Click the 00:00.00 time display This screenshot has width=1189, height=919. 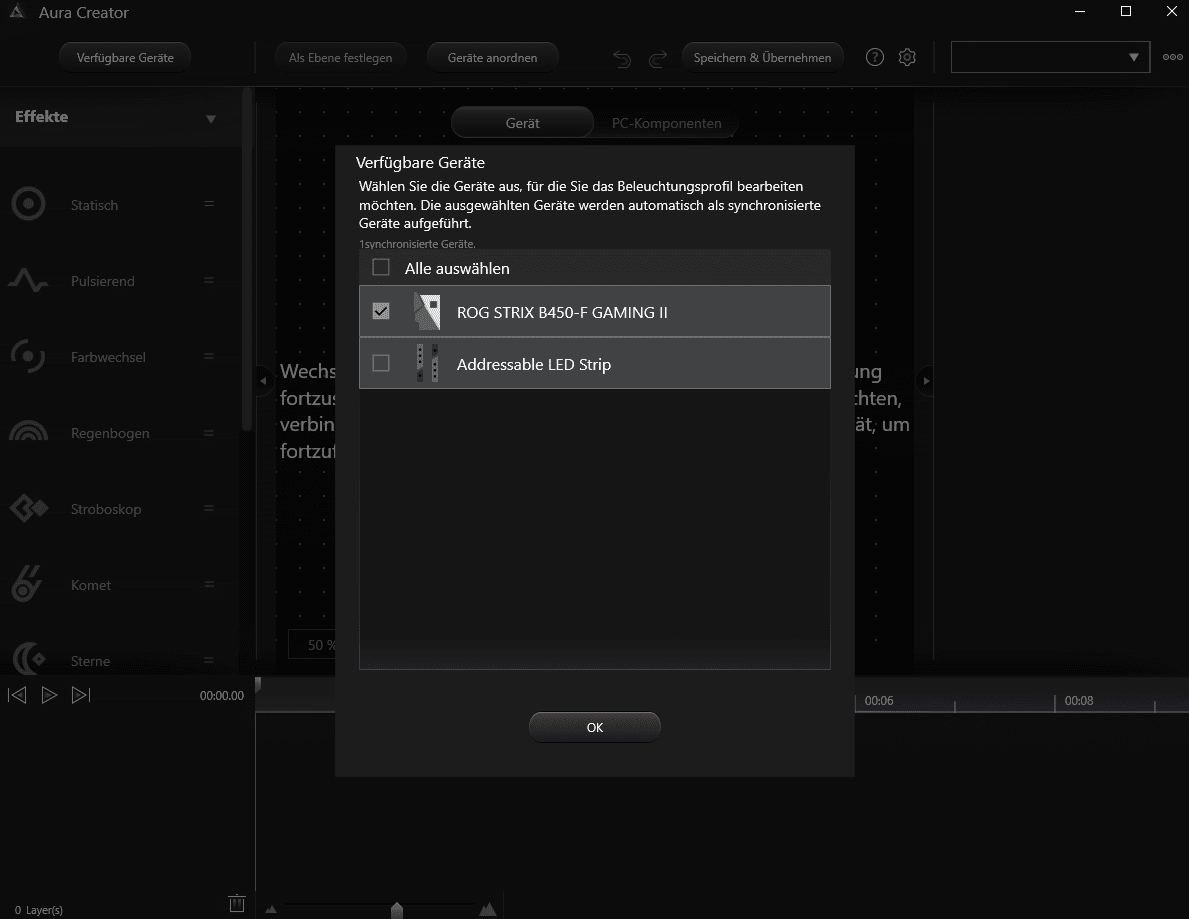point(221,695)
